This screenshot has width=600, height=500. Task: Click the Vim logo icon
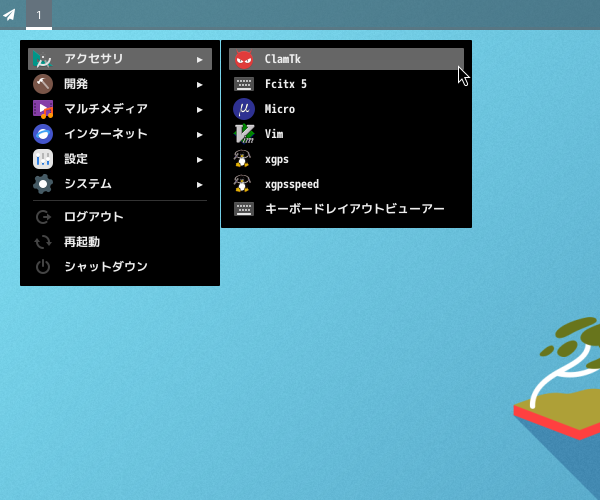pos(244,134)
